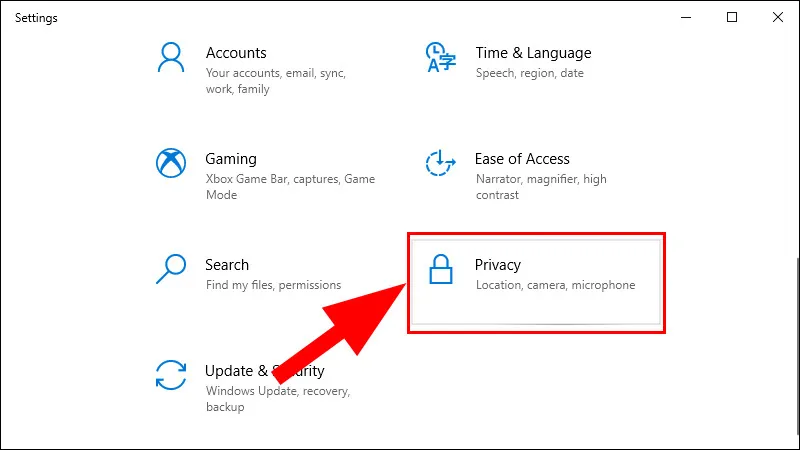The image size is (800, 450).
Task: Click the Ease of Access icon
Action: pos(441,163)
